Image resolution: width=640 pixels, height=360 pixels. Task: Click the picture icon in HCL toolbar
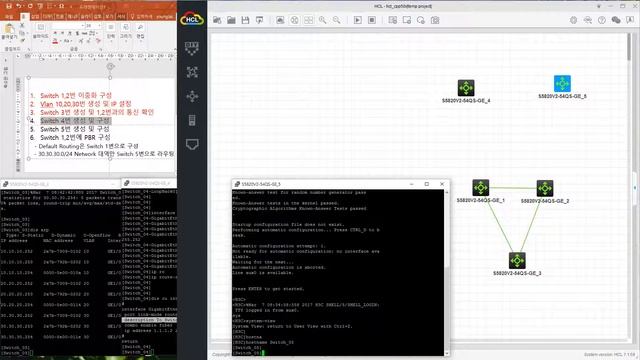(x=280, y=20)
